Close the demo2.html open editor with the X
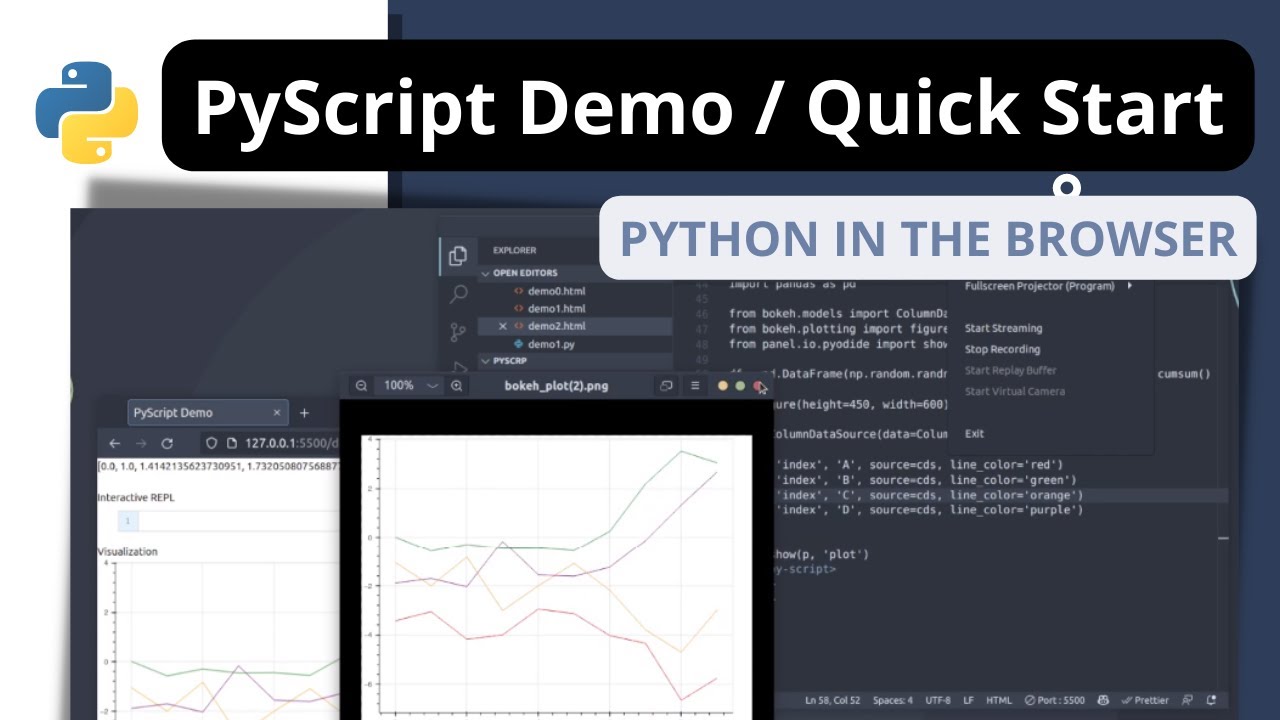The width and height of the screenshot is (1280, 720). 502,326
